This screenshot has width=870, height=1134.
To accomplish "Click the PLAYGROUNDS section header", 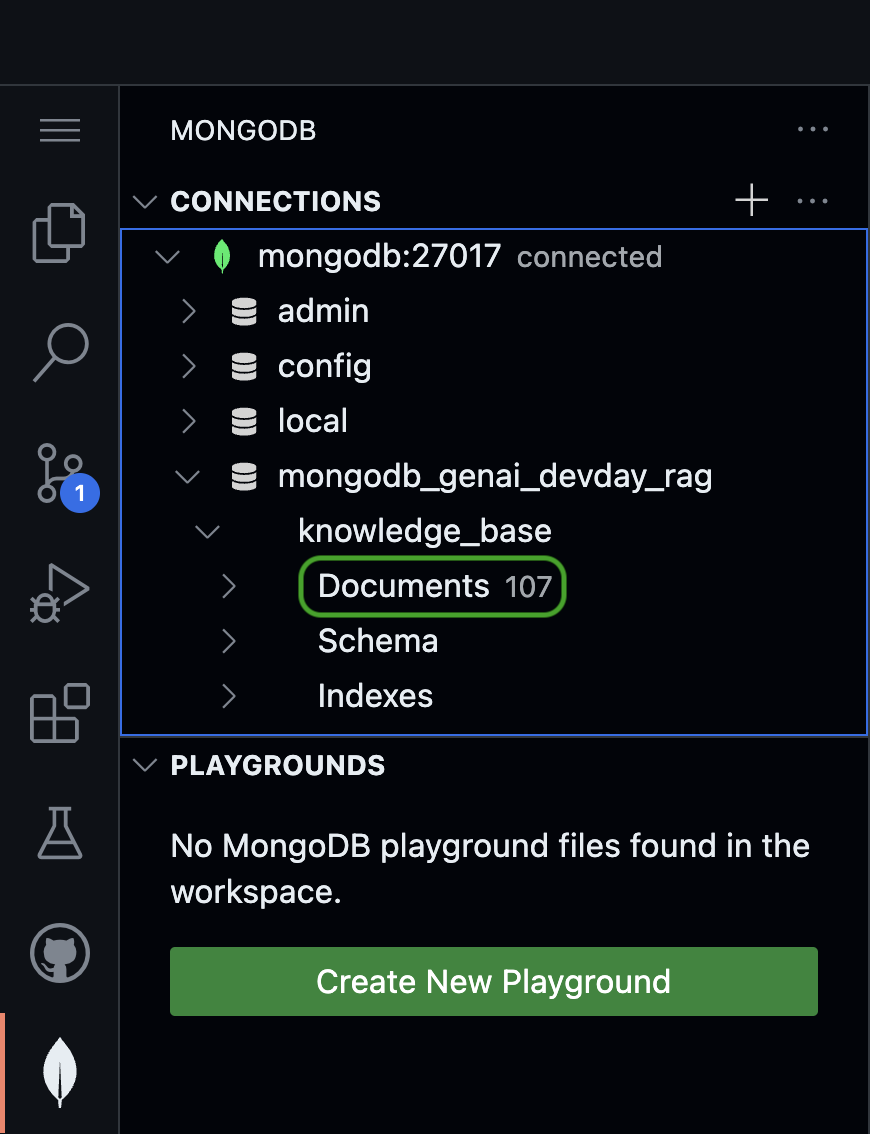I will pos(278,765).
